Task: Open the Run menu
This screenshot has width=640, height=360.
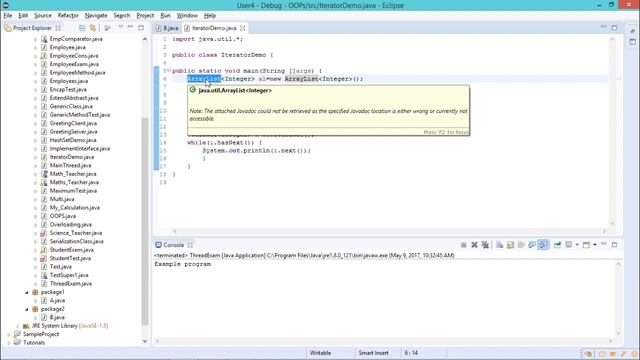Action: [165, 16]
